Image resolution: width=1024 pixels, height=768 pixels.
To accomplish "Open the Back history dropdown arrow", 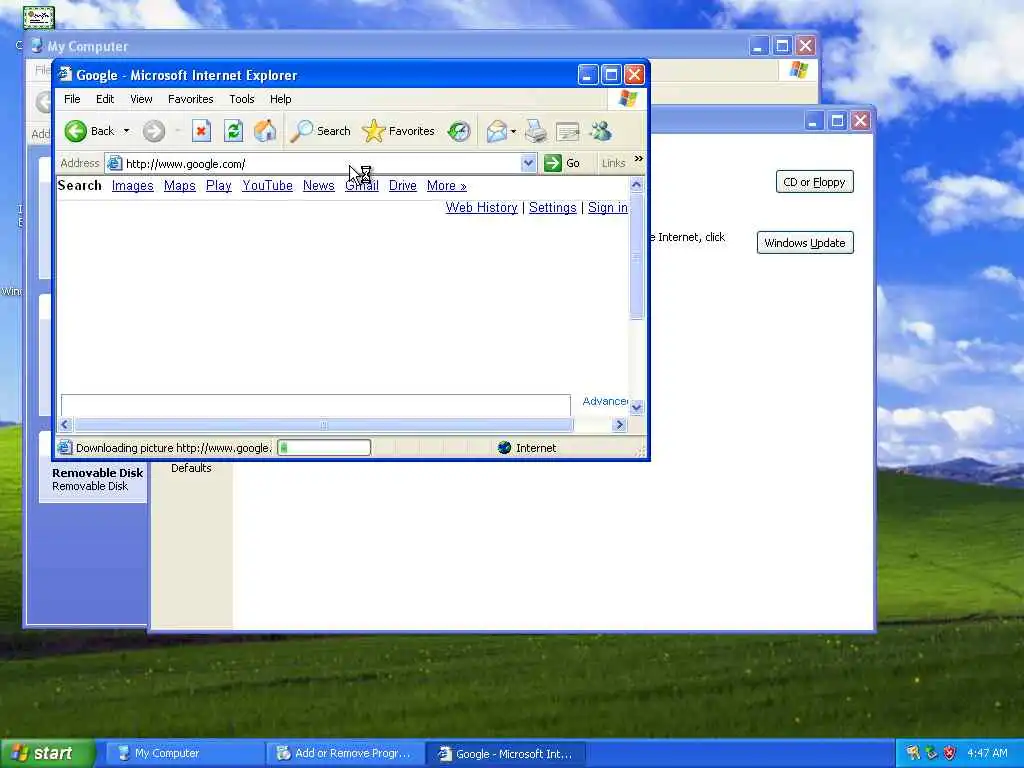I will coord(126,131).
